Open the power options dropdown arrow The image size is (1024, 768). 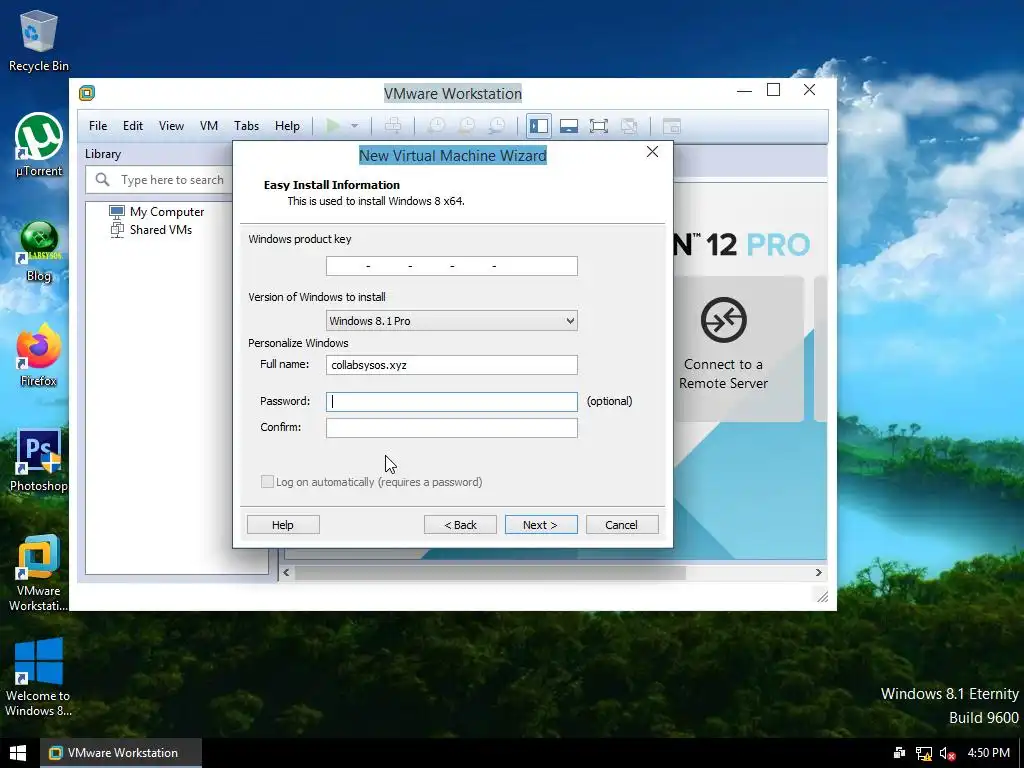coord(355,126)
